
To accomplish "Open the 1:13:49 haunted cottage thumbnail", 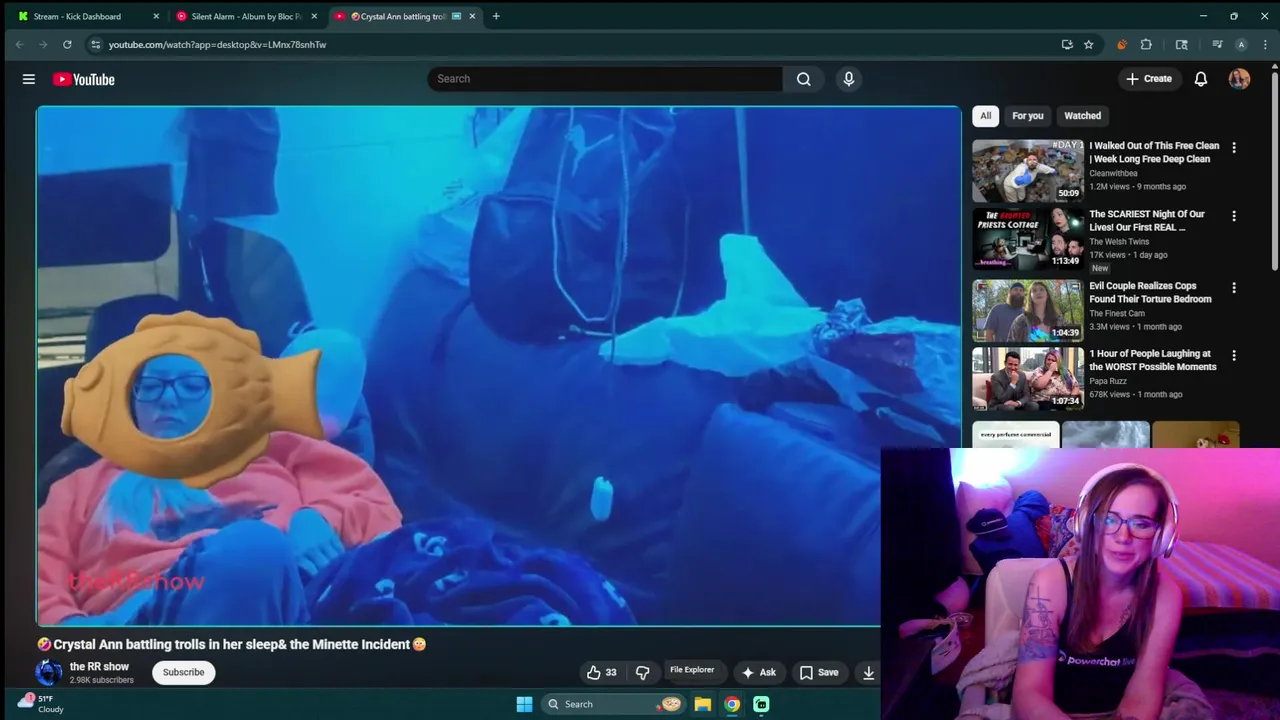I will click(1028, 239).
